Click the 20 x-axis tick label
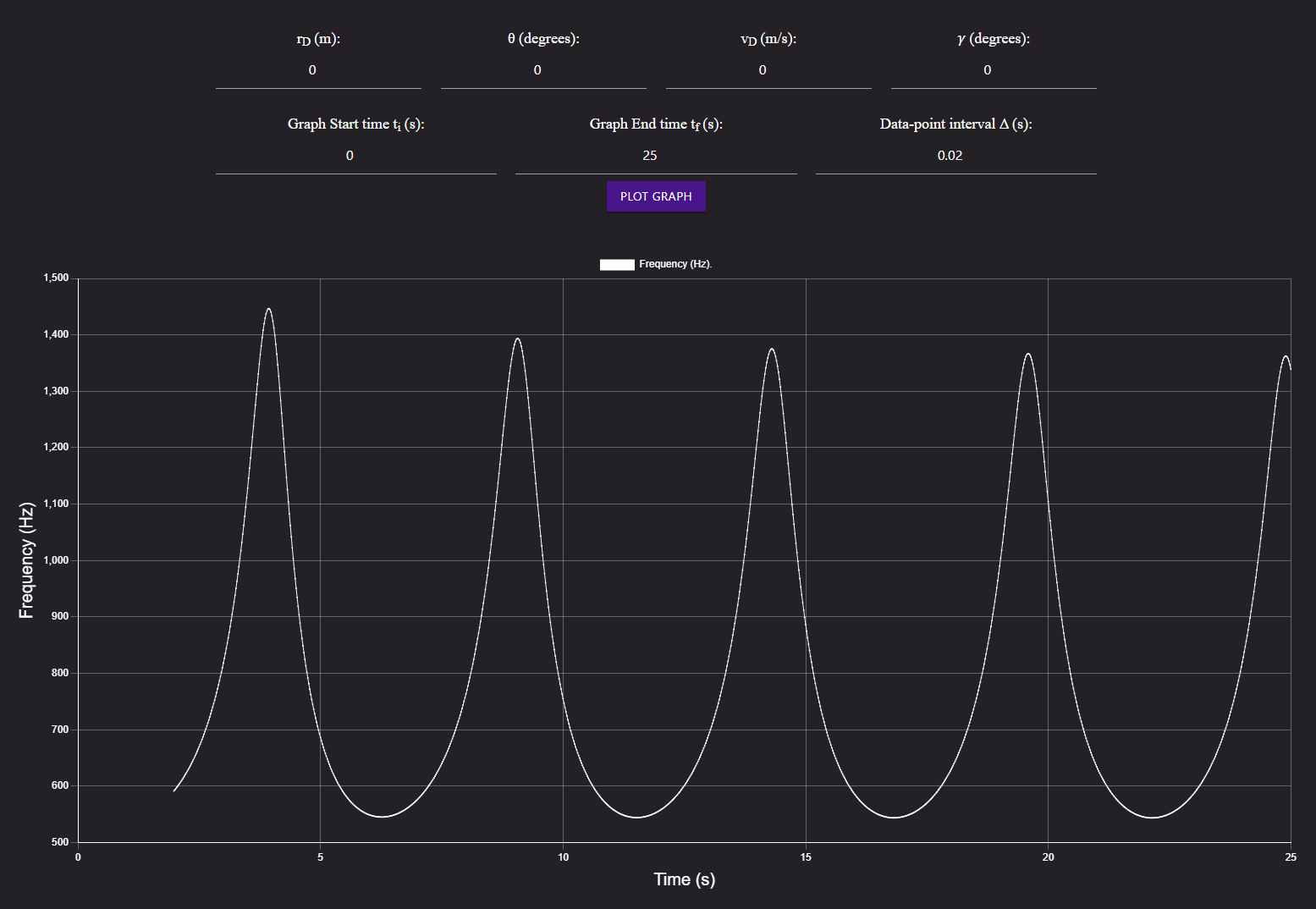1316x909 pixels. tap(1048, 857)
